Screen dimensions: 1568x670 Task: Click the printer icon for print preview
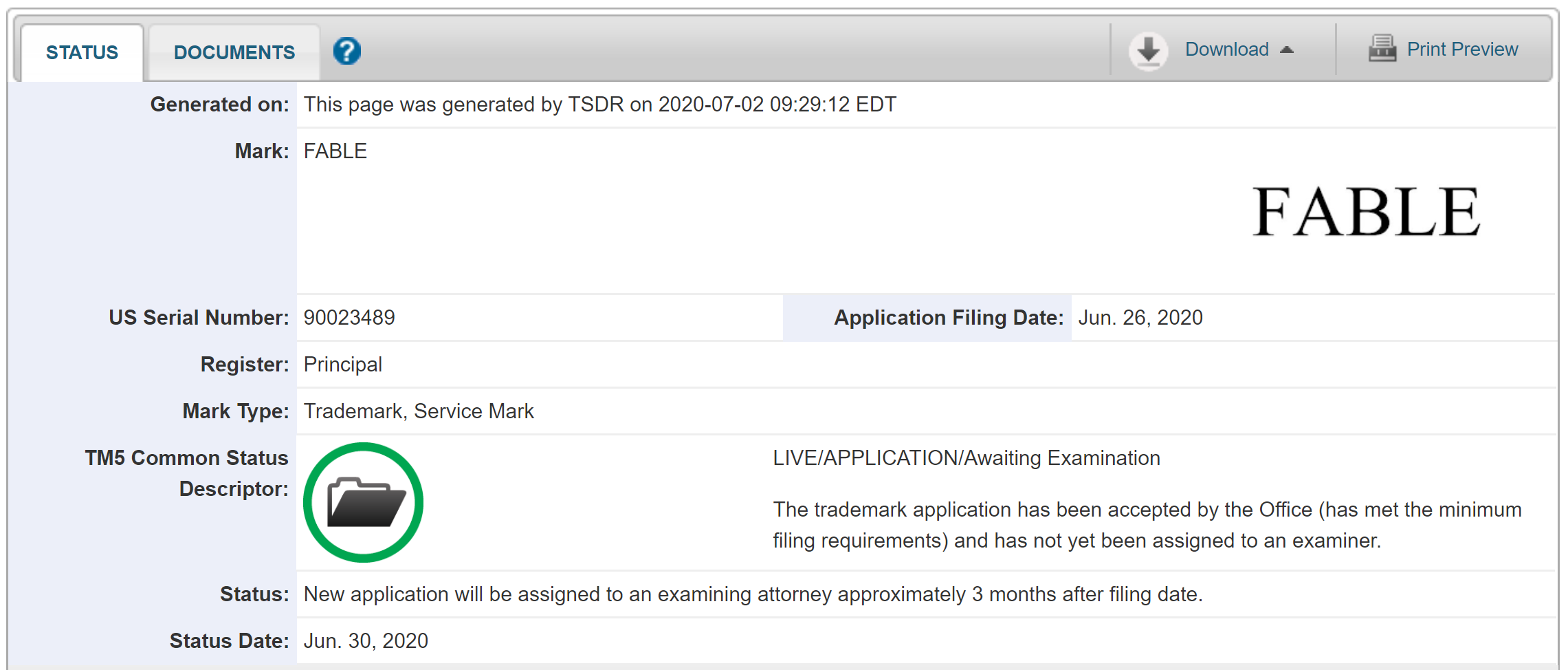click(1382, 49)
